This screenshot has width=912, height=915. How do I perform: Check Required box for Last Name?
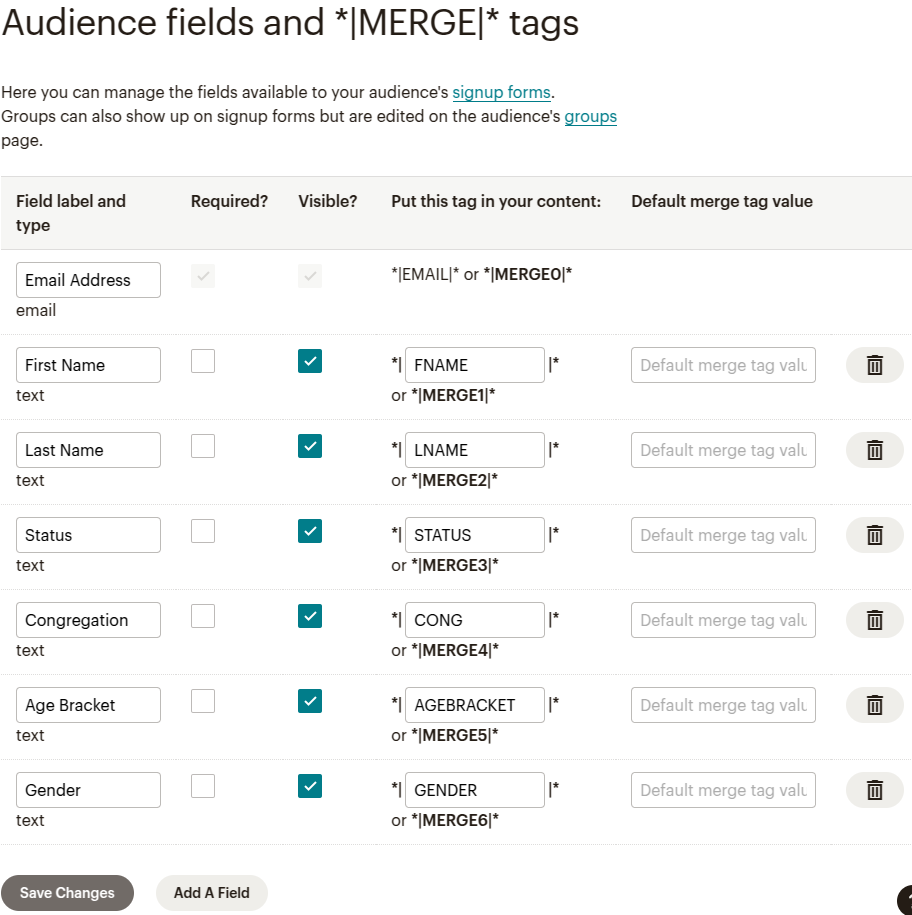click(x=203, y=446)
